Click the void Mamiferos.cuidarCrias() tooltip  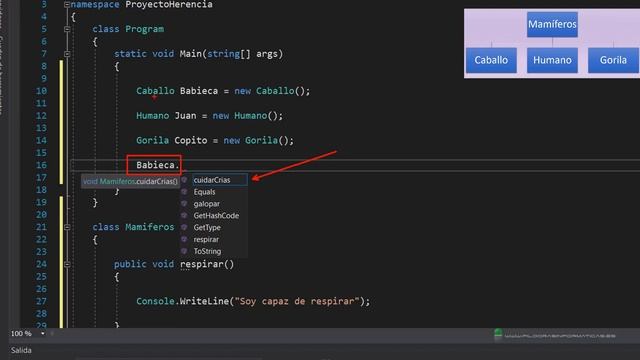130,181
